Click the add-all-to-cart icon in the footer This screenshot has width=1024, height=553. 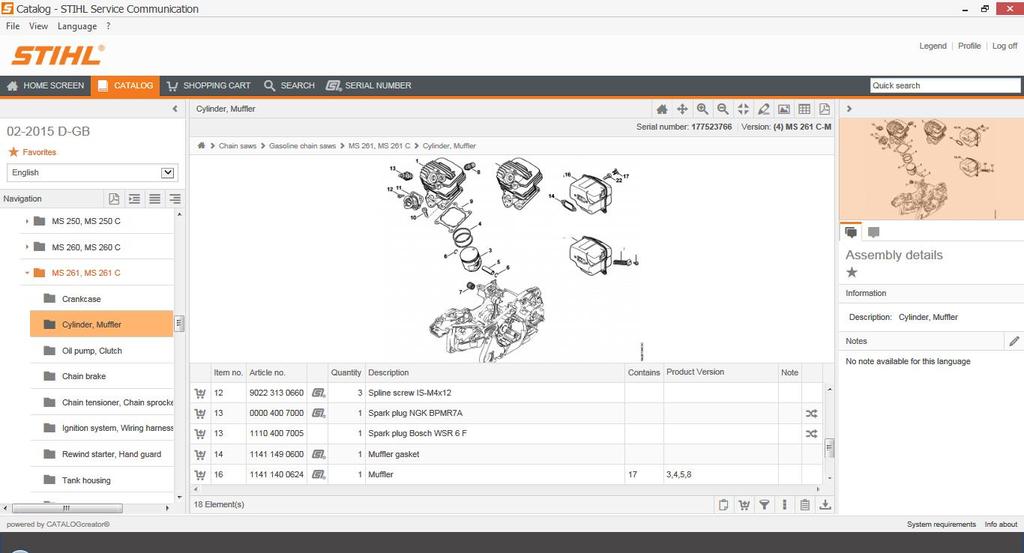click(744, 505)
